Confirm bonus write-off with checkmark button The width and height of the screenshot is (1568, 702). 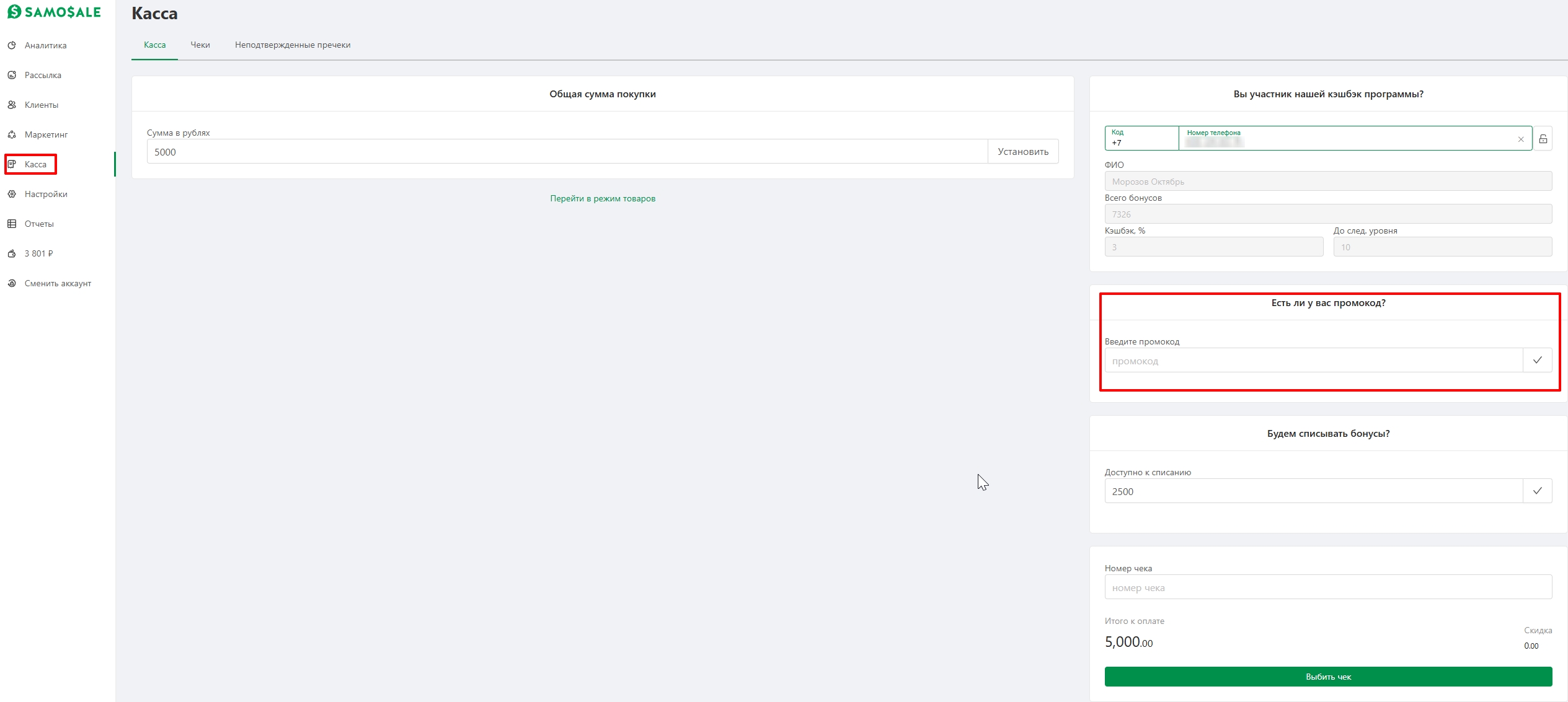[x=1538, y=491]
